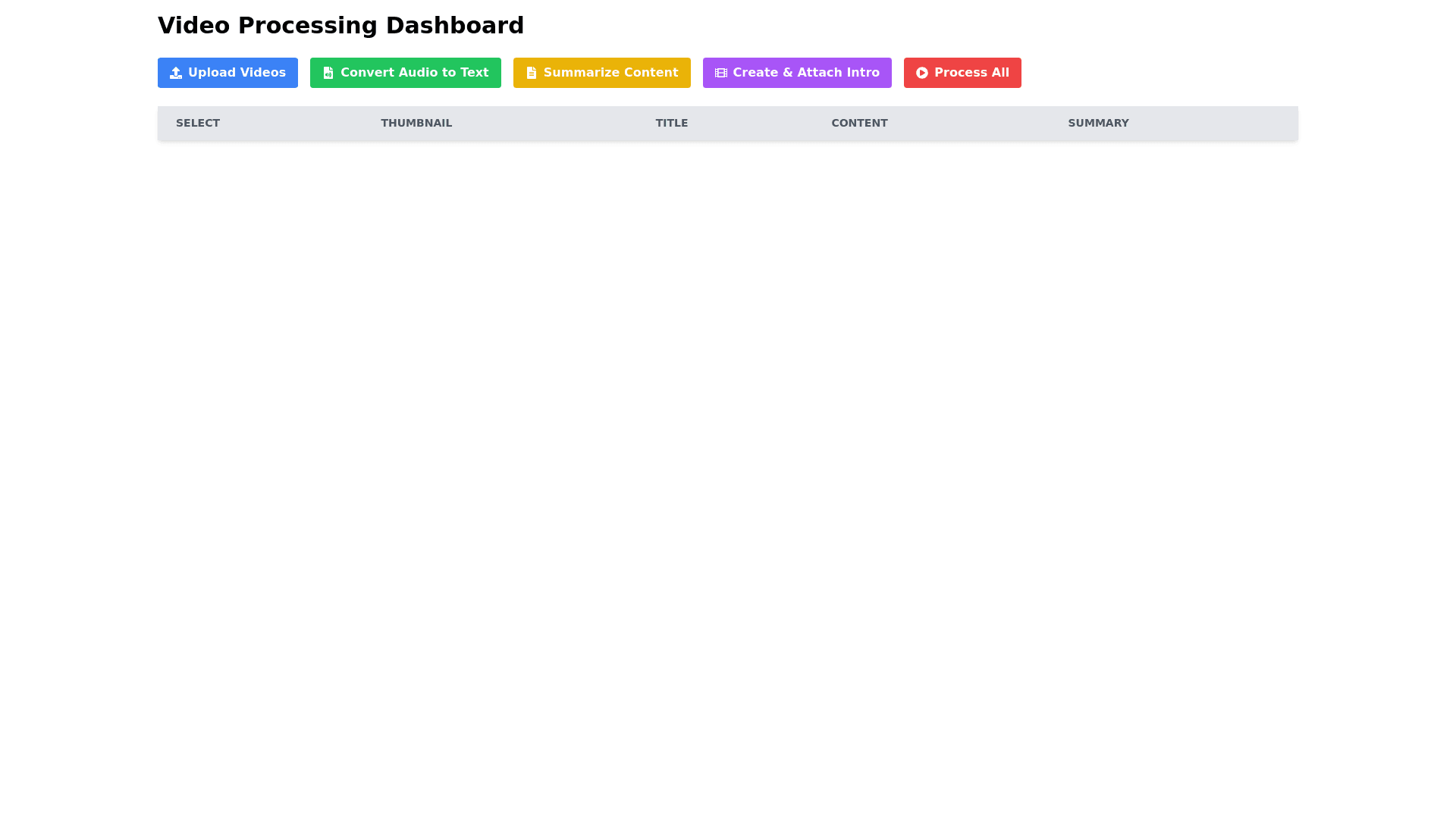The width and height of the screenshot is (1456, 819).
Task: Click the word Dashboard in the page title
Action: point(454,26)
